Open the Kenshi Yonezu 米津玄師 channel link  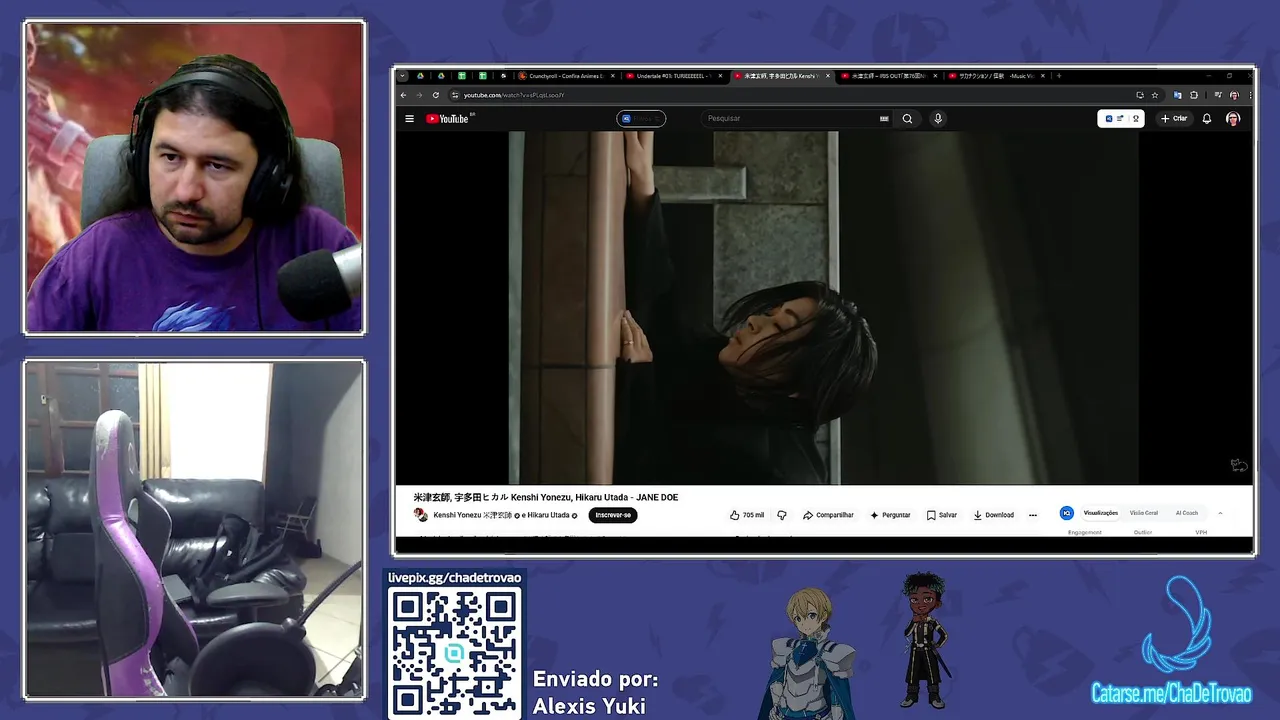coord(472,515)
